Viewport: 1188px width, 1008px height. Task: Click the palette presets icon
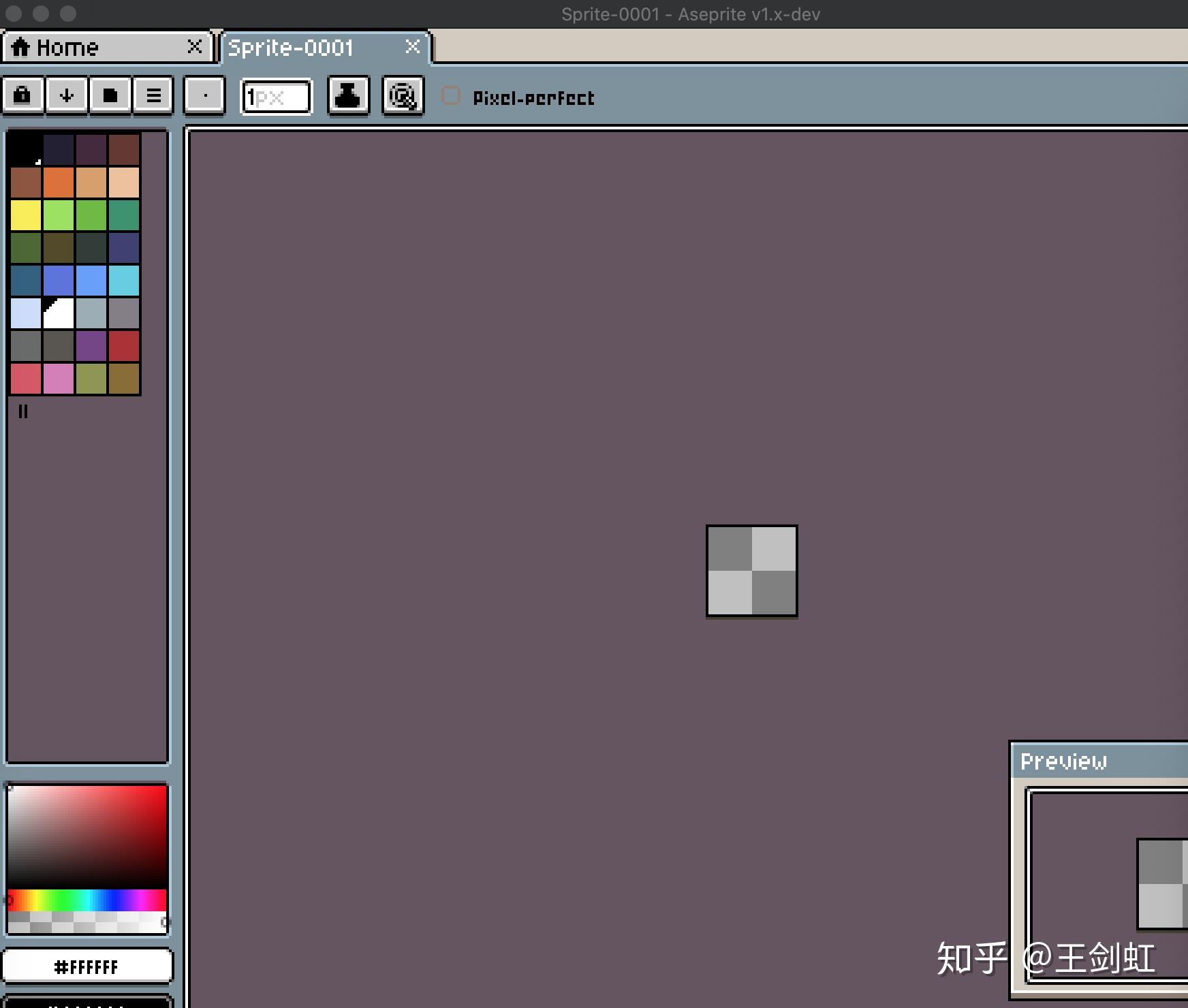pos(110,95)
